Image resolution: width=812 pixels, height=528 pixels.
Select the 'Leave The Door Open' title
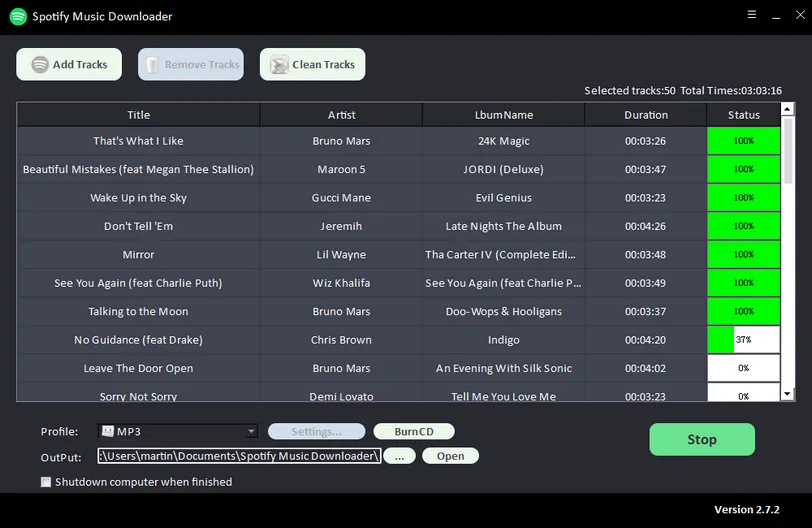click(x=138, y=368)
